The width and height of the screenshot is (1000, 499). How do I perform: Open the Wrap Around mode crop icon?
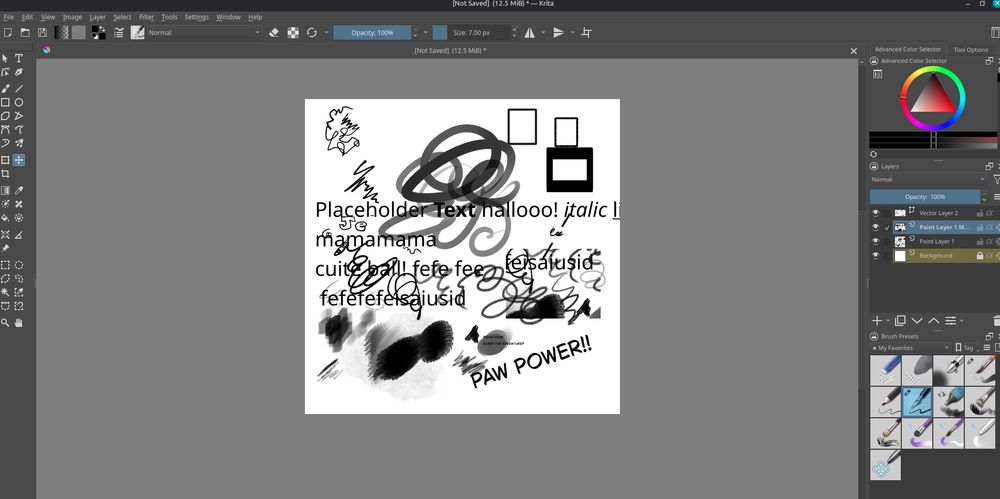coord(586,33)
